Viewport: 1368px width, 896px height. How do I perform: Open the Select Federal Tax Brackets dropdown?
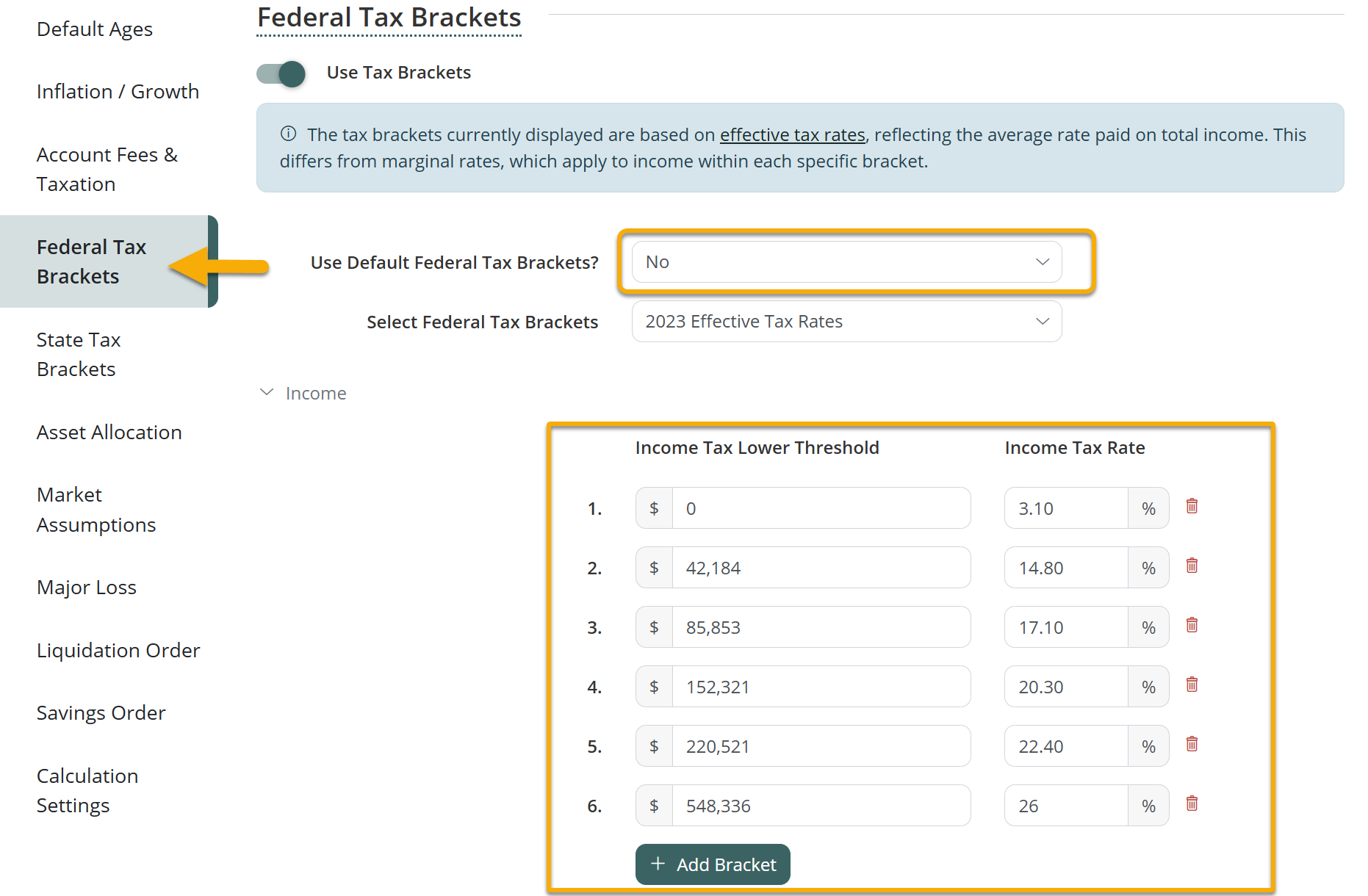click(846, 322)
